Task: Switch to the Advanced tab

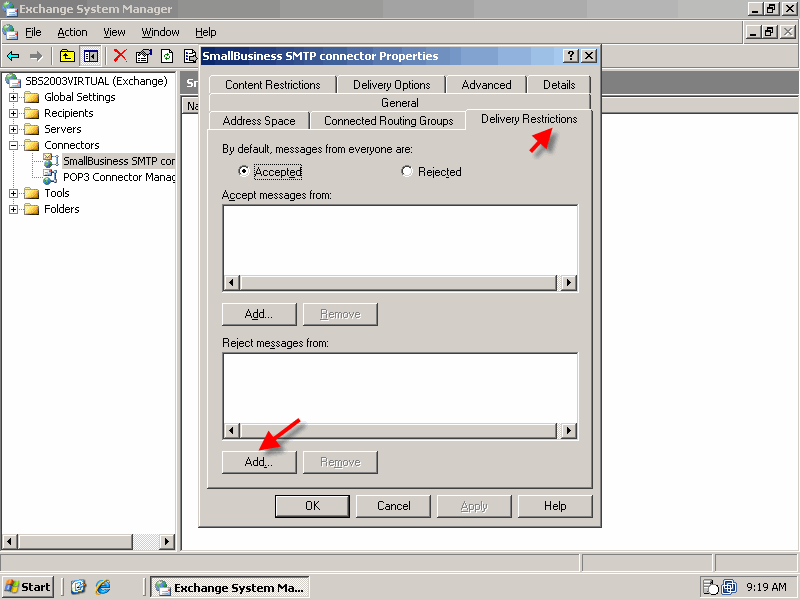Action: point(486,85)
